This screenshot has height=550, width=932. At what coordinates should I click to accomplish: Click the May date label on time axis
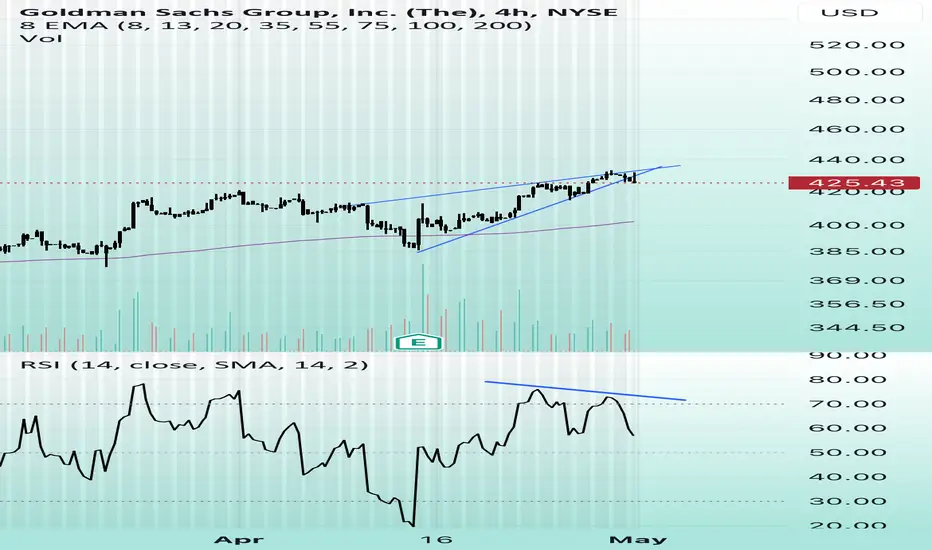pos(638,540)
